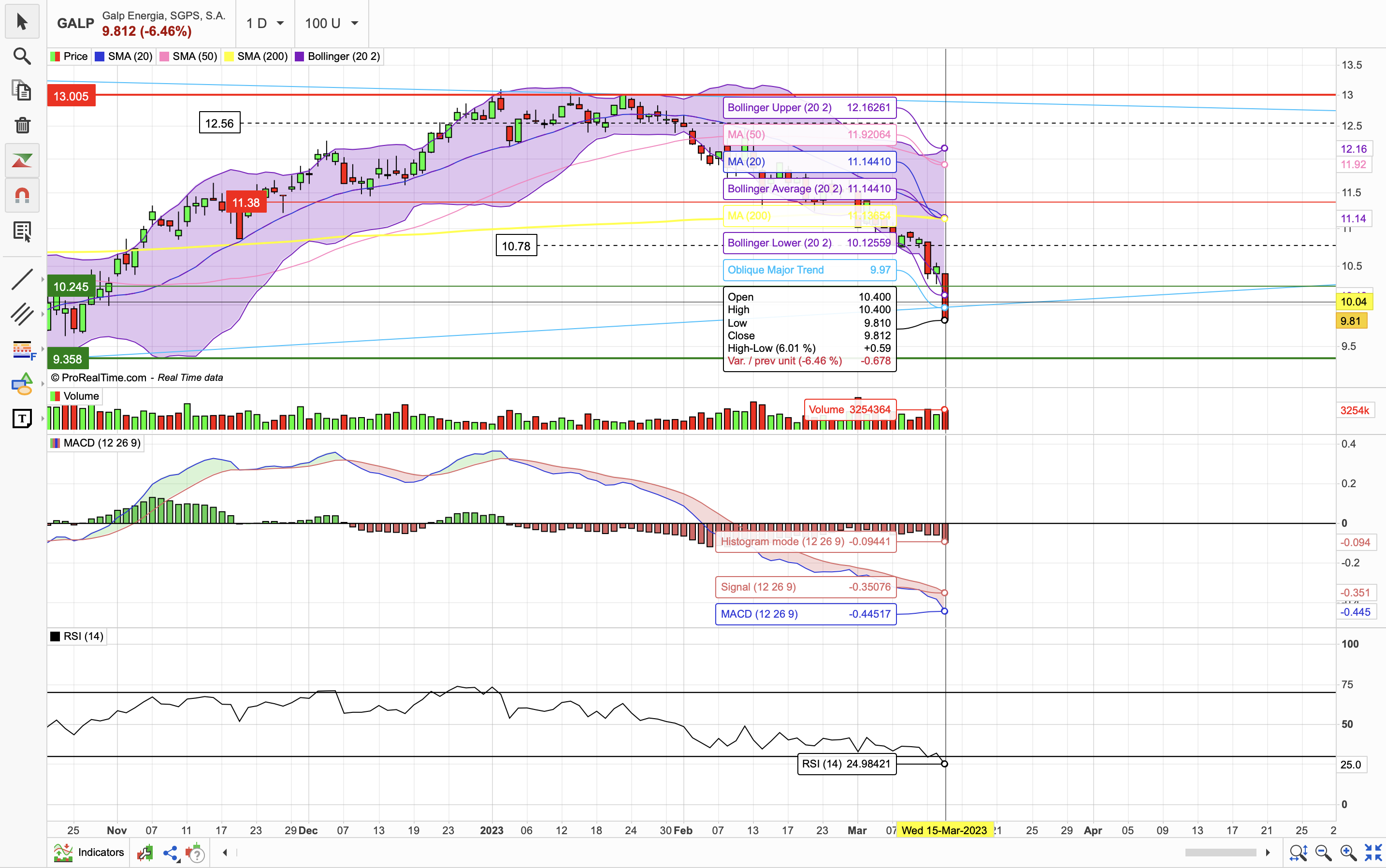Select the Fibonacci retracement tool
1386x868 pixels.
tap(22, 349)
